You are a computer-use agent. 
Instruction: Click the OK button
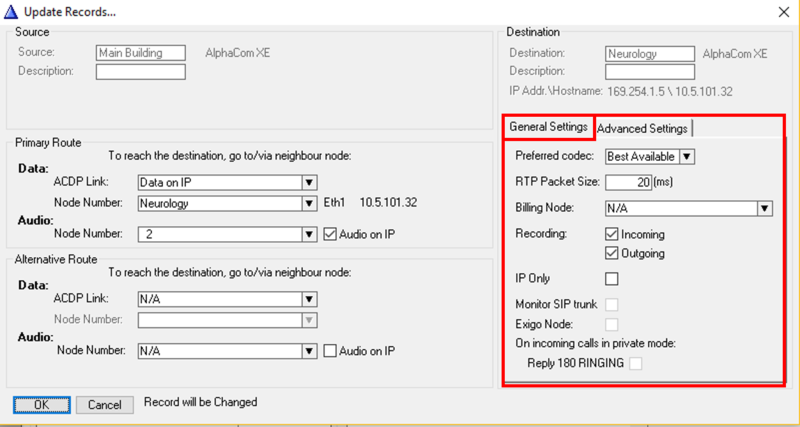click(41, 405)
